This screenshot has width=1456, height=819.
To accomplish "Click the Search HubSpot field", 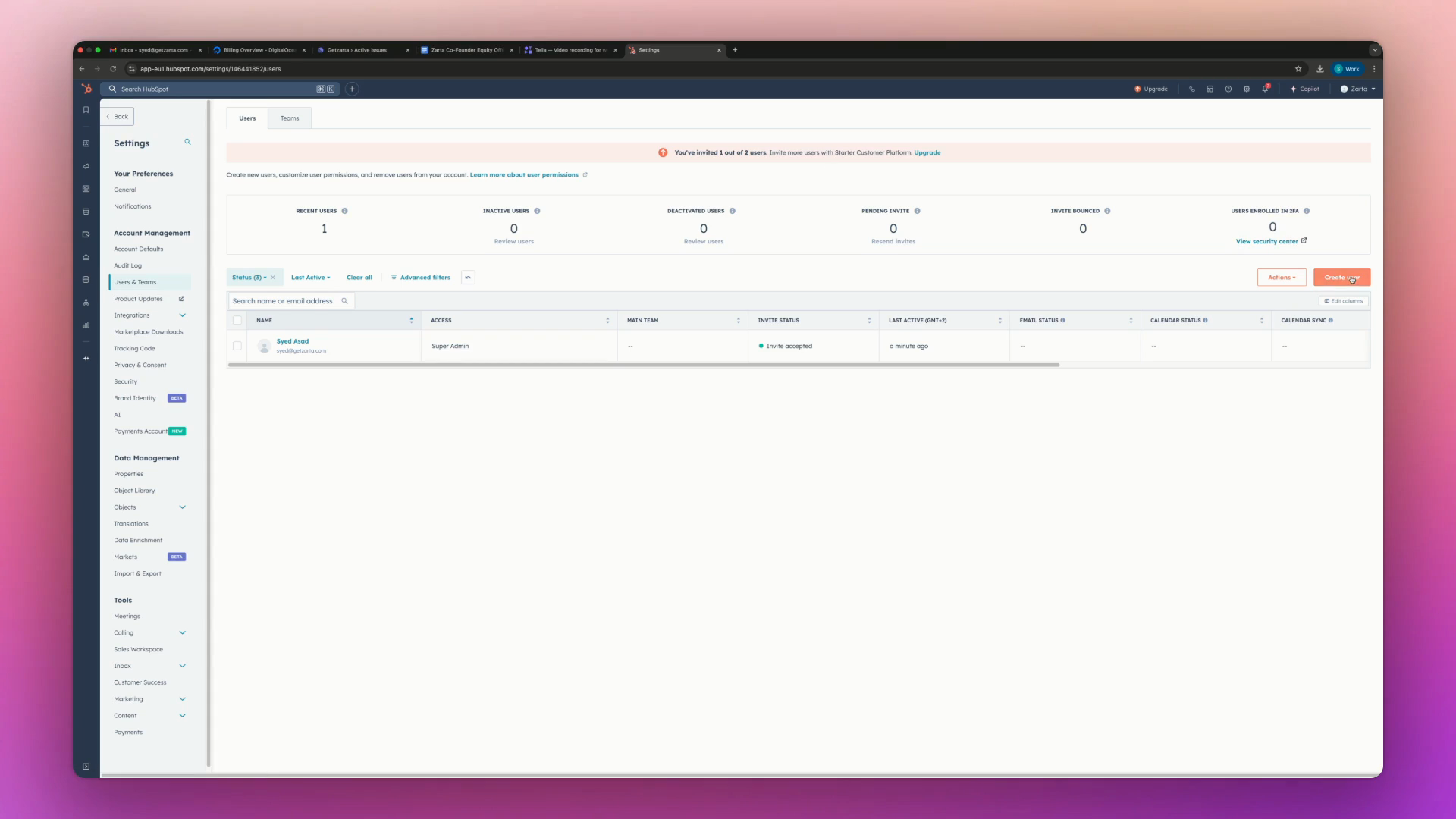I will [220, 89].
